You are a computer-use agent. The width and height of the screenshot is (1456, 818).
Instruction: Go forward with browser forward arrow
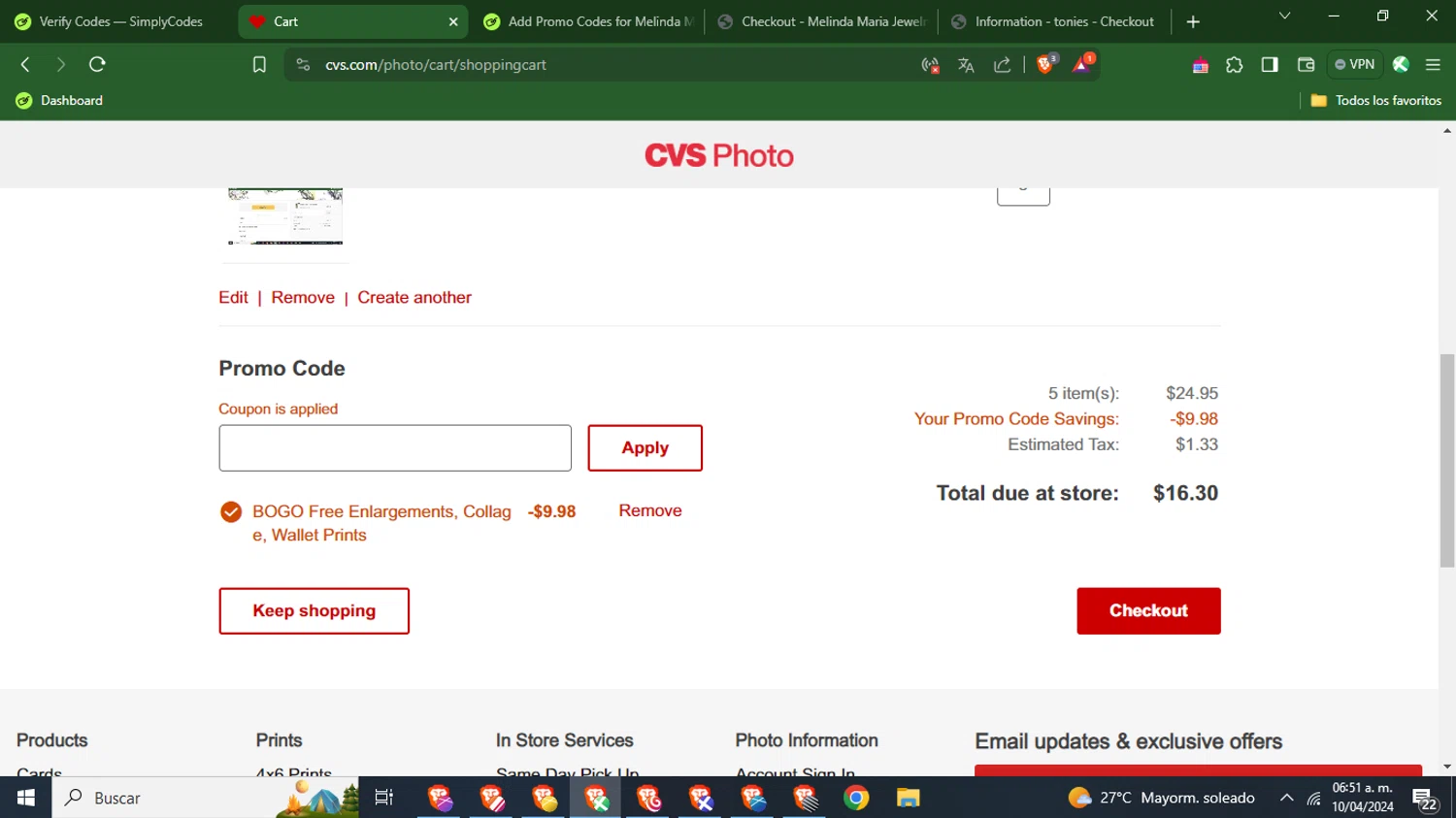(61, 65)
